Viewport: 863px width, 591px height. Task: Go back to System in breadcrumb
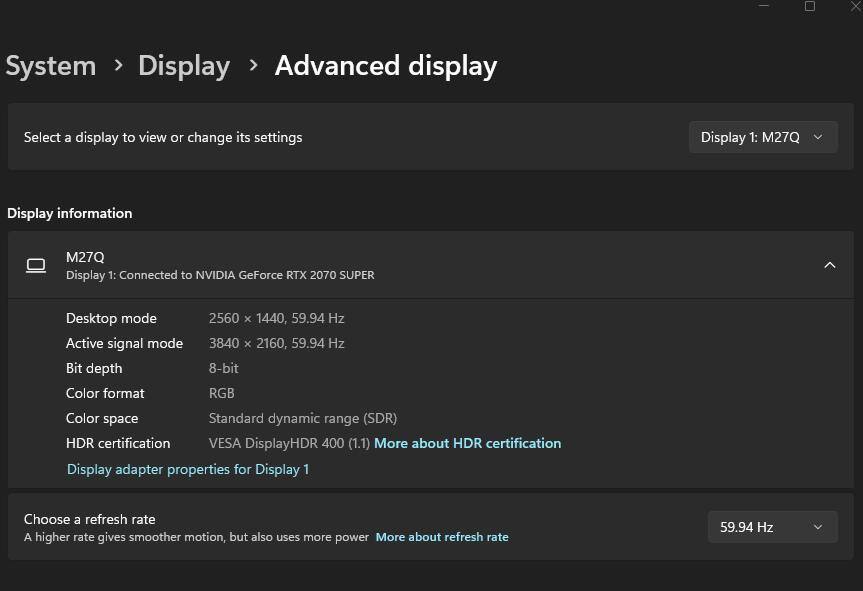tap(51, 66)
